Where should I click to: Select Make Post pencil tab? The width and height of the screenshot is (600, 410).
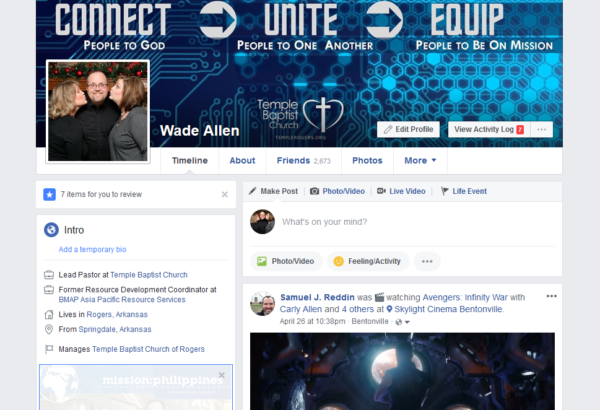273,191
